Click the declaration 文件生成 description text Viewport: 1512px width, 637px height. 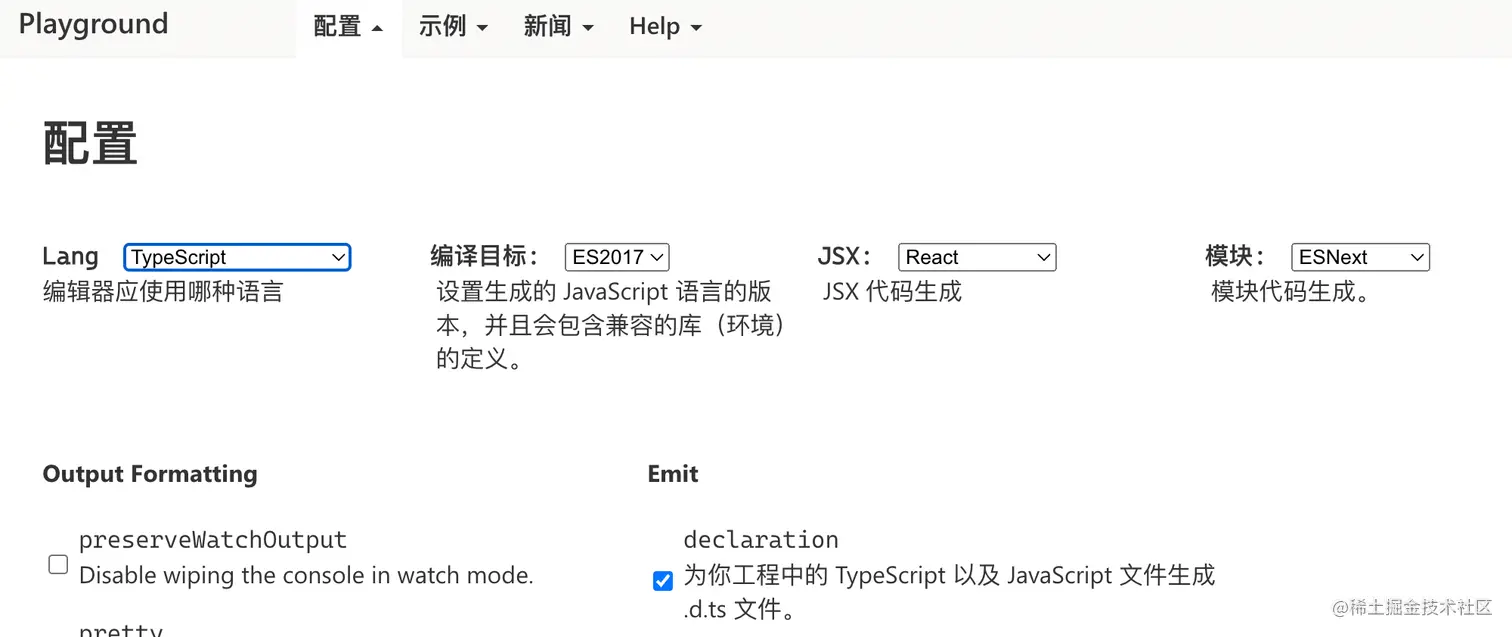pyautogui.click(x=949, y=592)
